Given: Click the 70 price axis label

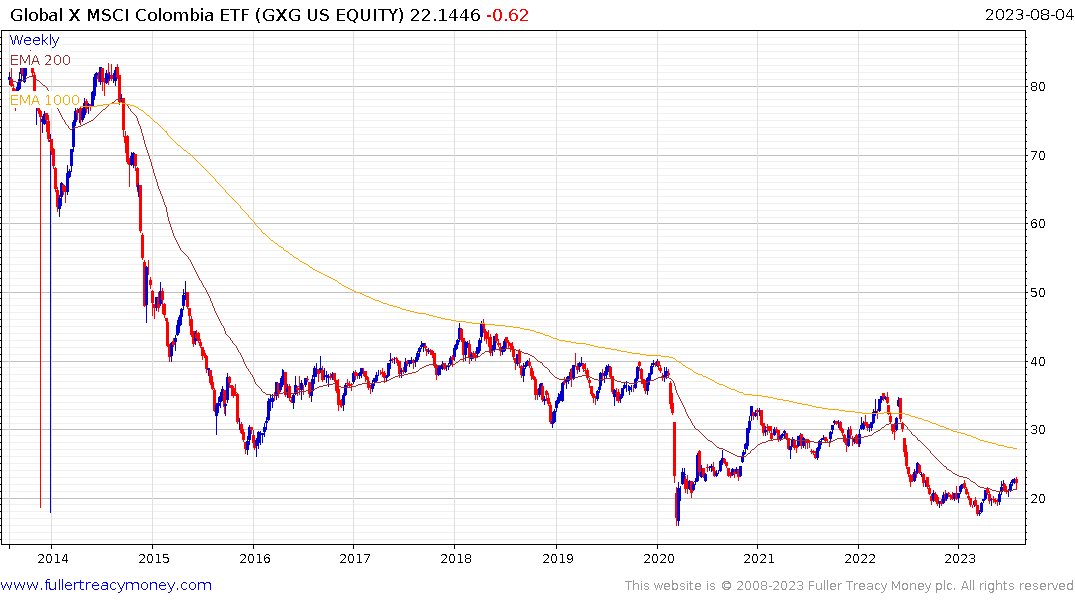Looking at the screenshot, I should [1037, 156].
